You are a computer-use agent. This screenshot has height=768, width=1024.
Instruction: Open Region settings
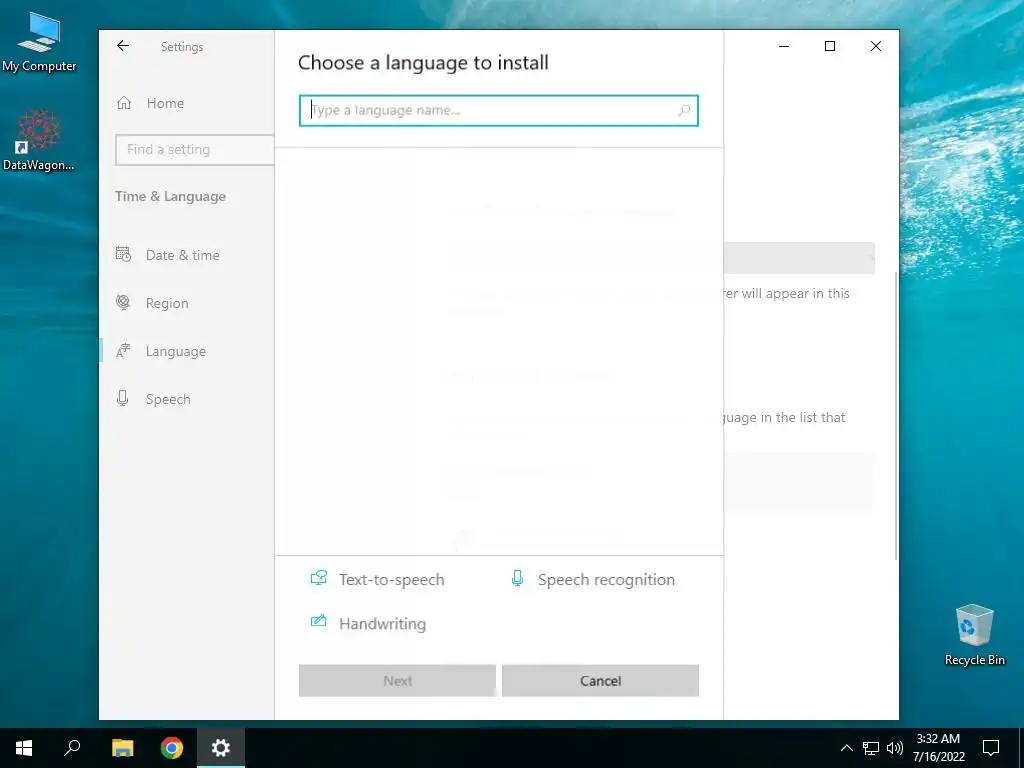click(x=167, y=303)
